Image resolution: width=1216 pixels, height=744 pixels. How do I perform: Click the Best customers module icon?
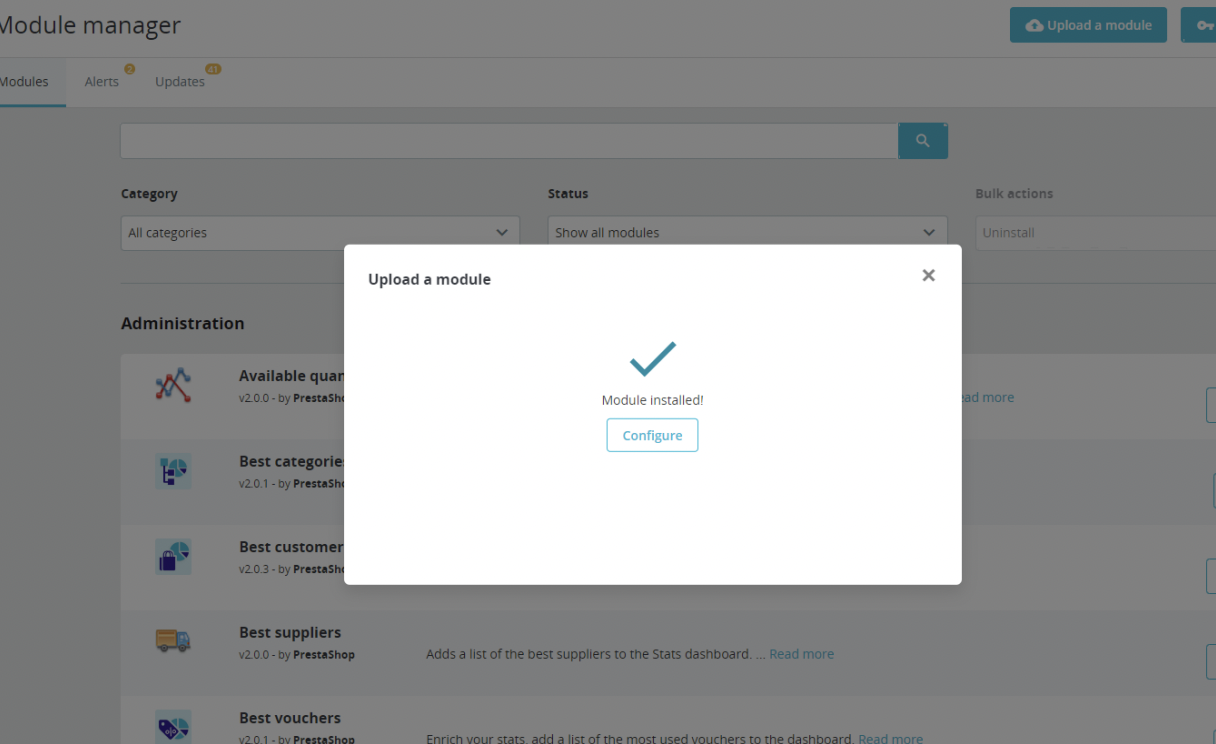point(173,556)
